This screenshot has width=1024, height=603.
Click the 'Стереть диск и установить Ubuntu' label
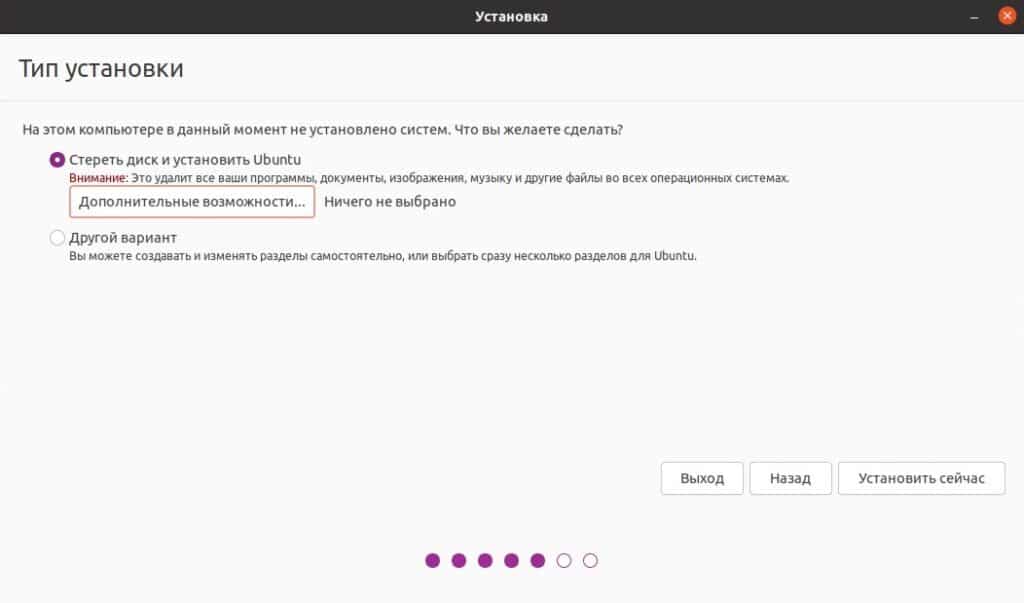coord(185,160)
